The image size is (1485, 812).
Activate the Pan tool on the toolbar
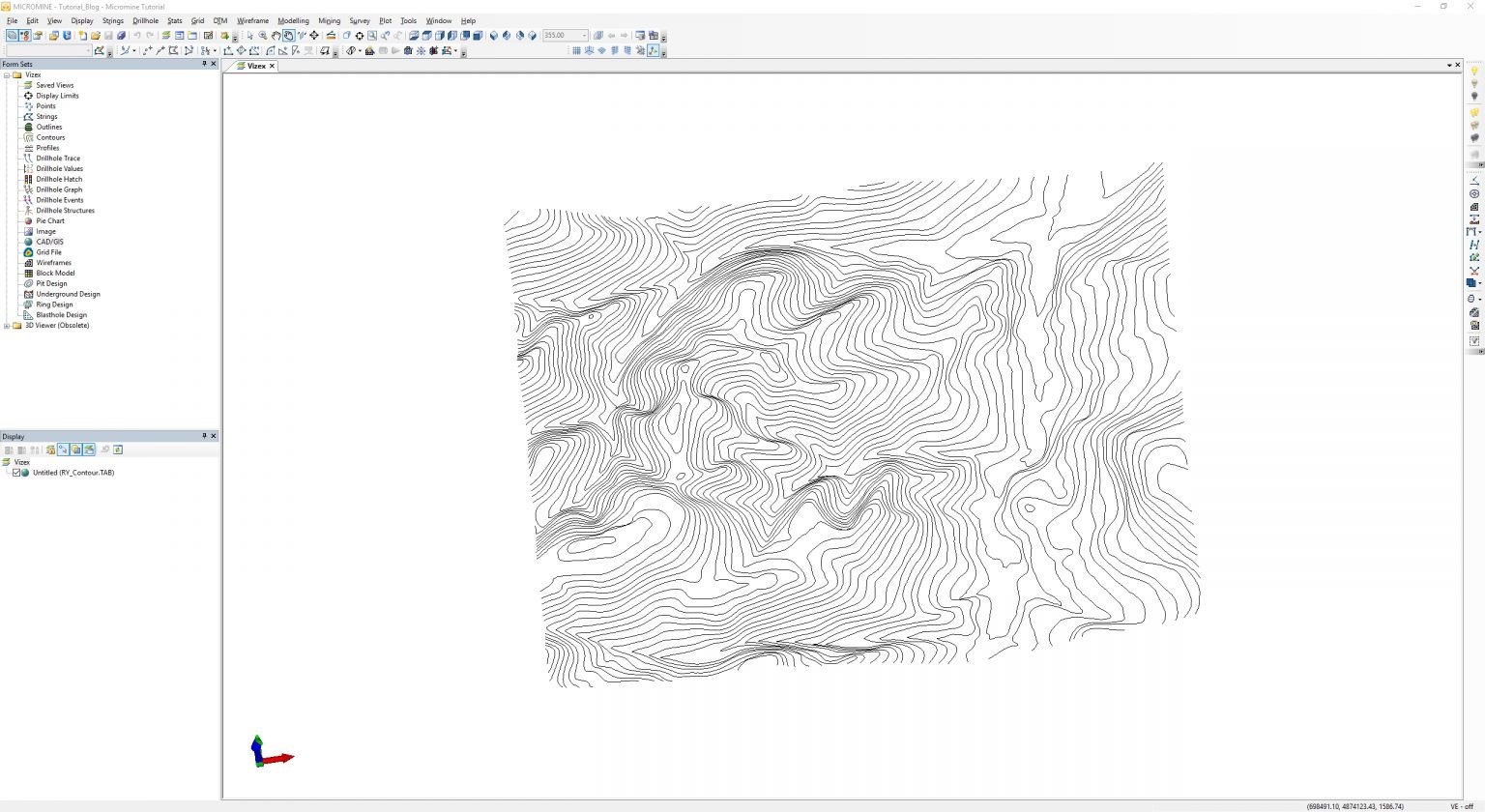coord(277,36)
